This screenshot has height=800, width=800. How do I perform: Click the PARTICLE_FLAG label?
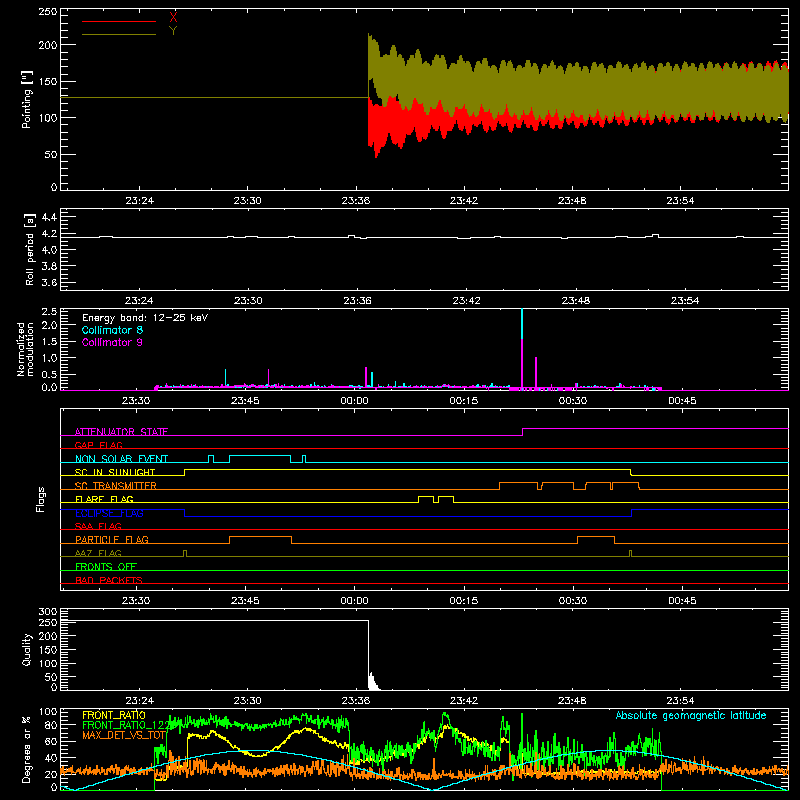pos(112,539)
